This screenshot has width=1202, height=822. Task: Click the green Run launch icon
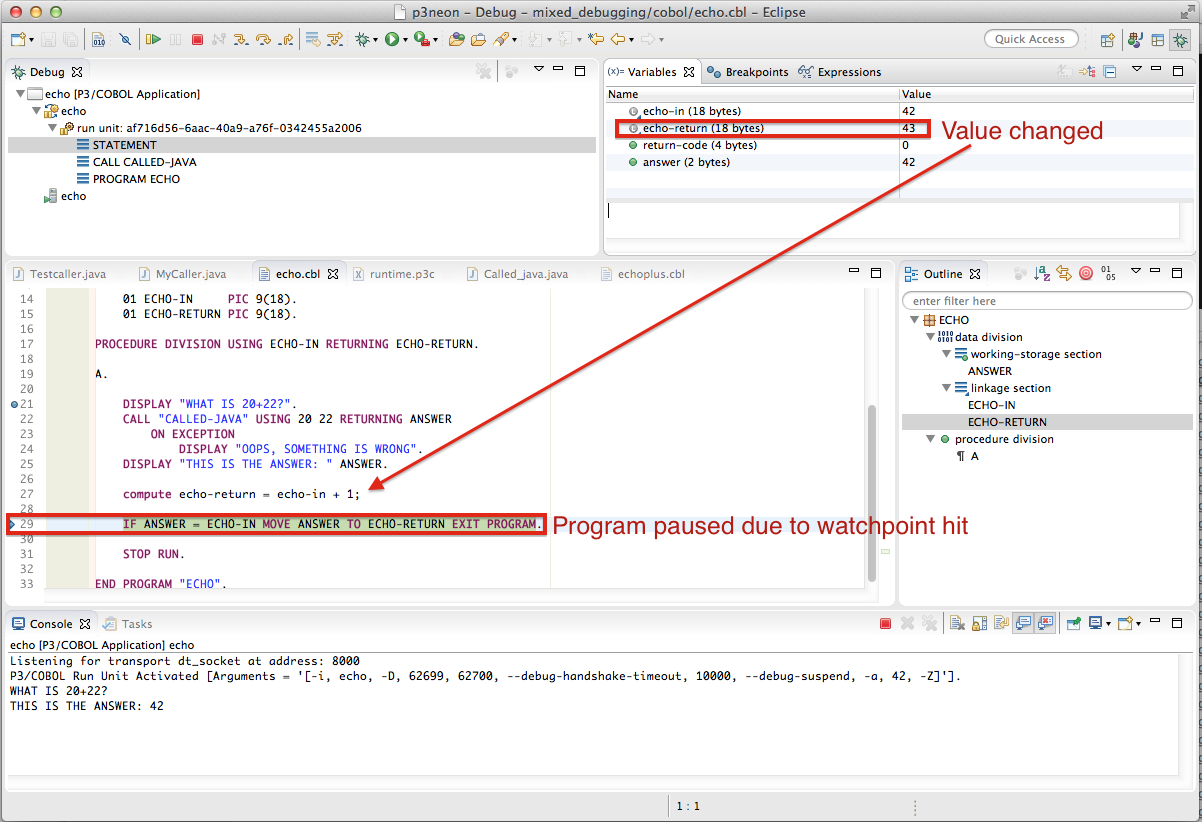point(391,40)
